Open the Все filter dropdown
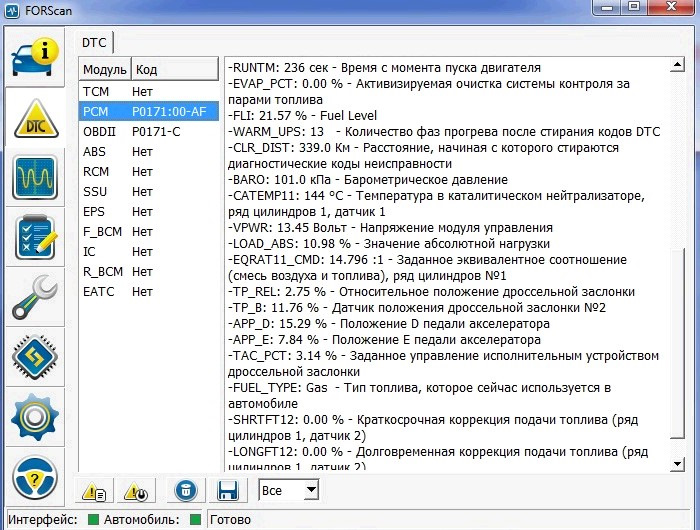This screenshot has height=530, width=700. 289,490
